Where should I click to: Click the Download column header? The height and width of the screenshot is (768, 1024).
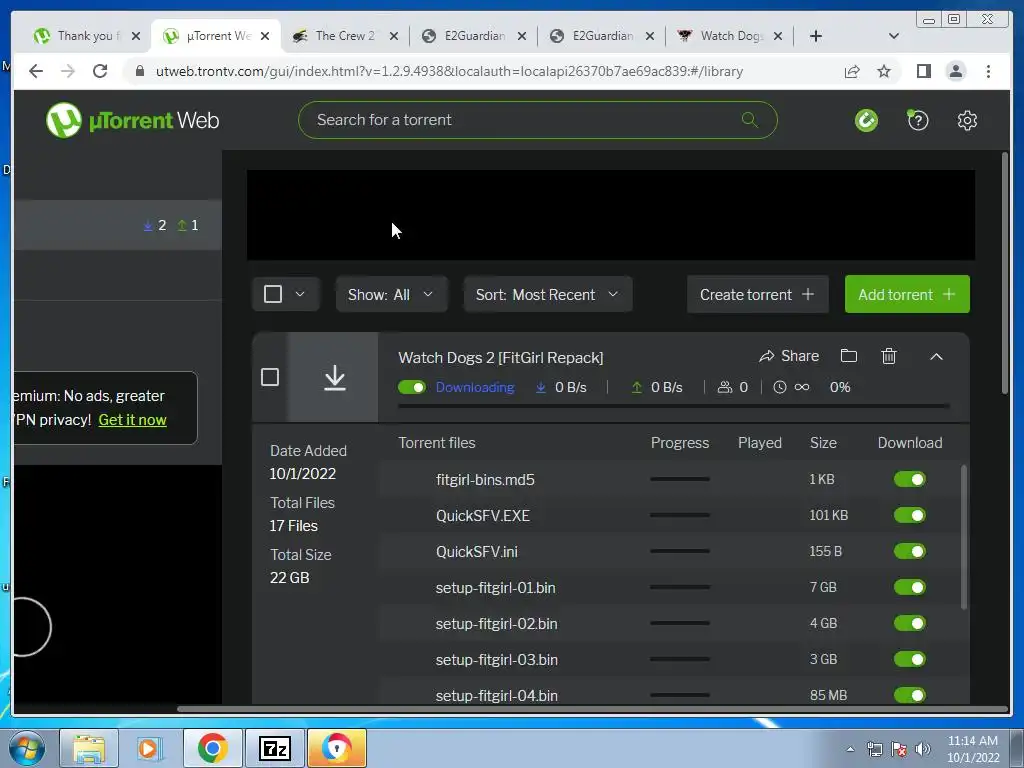point(910,443)
